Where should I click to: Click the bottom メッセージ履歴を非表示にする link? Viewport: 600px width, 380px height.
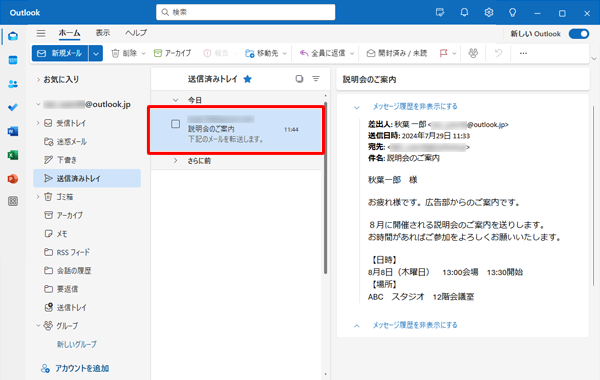click(x=415, y=325)
